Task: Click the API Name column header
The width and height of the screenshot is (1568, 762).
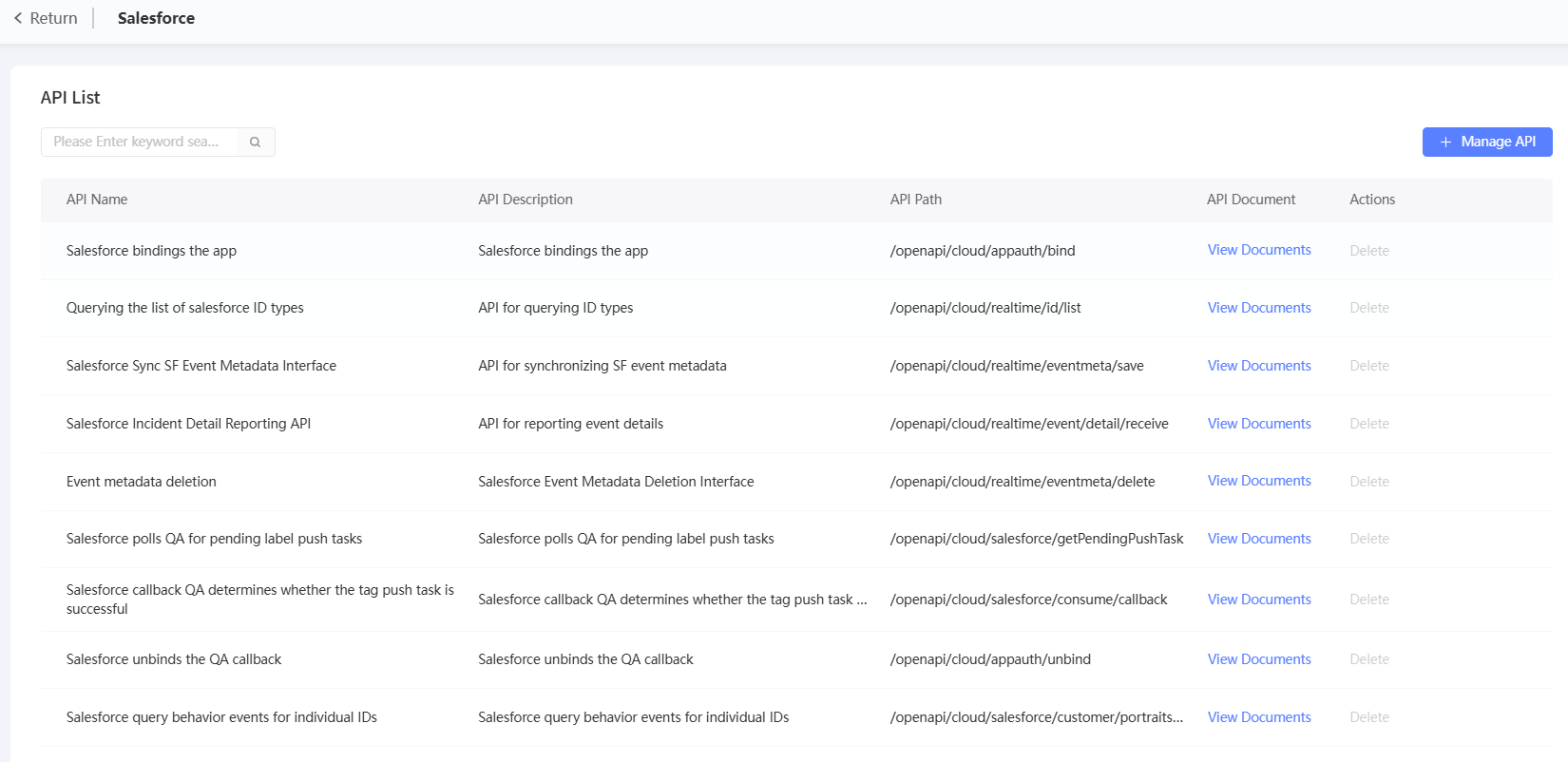Action: [97, 200]
